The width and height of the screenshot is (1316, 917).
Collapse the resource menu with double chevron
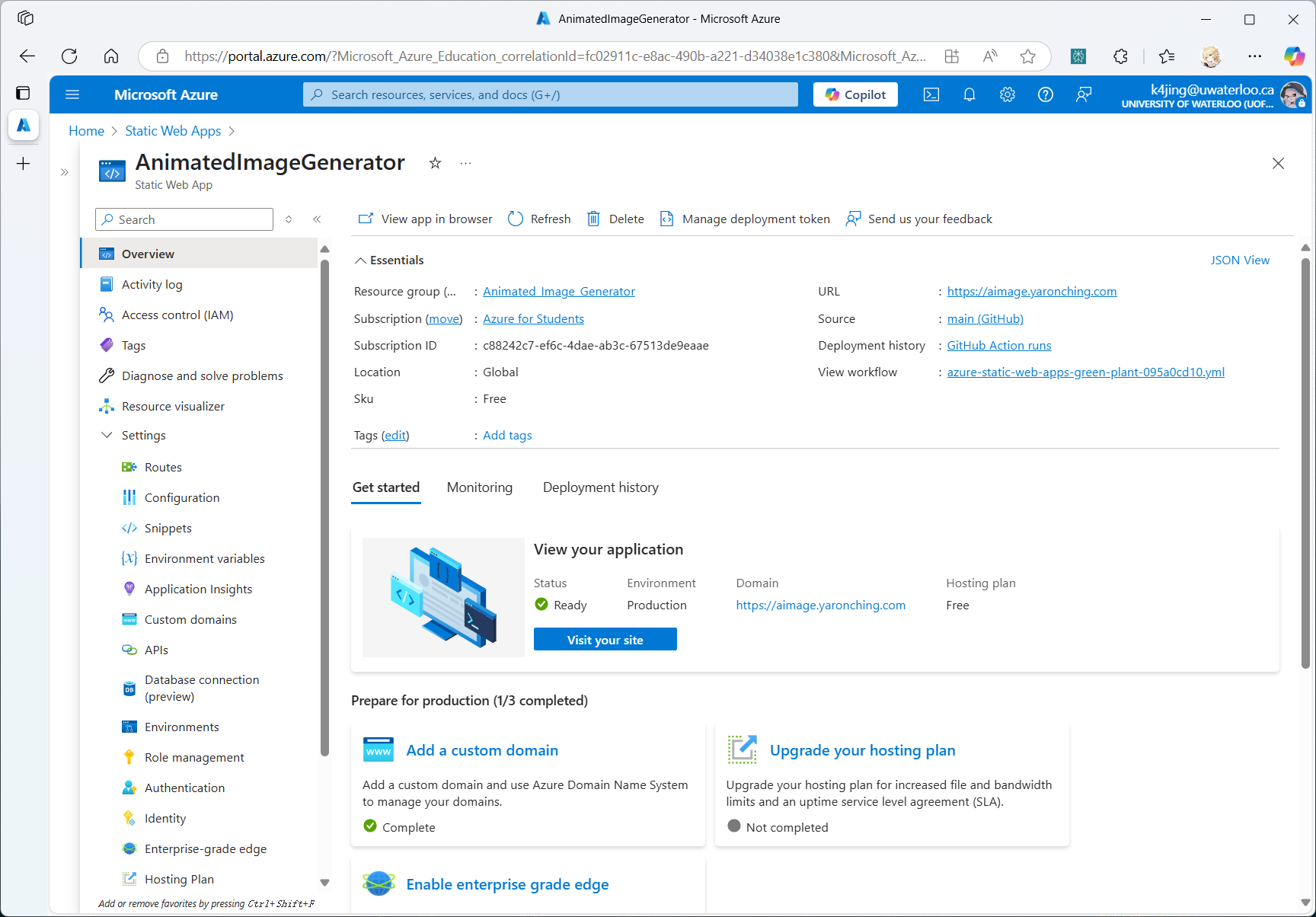pyautogui.click(x=317, y=219)
